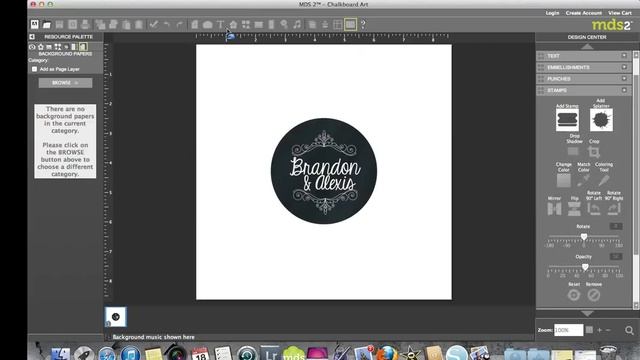Open Finder from the Dock

point(60,353)
